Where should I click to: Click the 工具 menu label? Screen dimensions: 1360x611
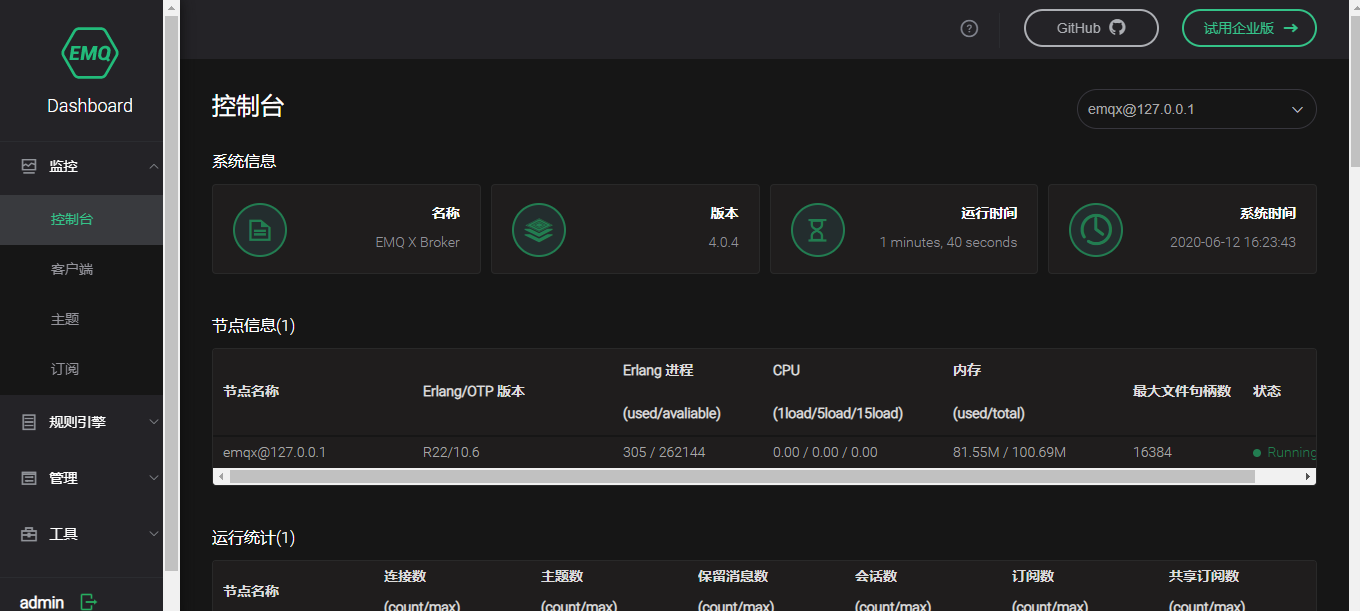point(63,534)
